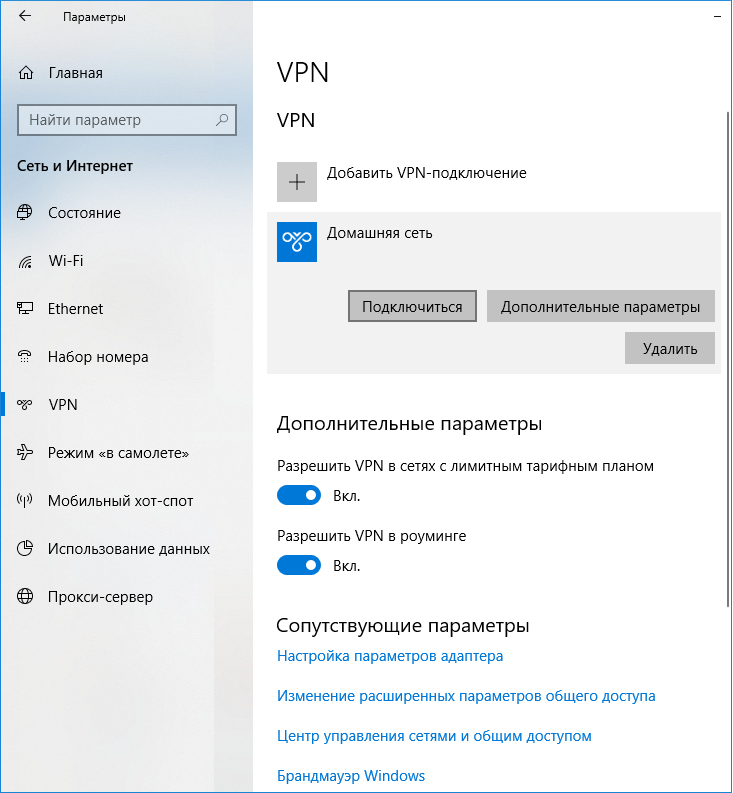Image resolution: width=733 pixels, height=793 pixels.
Task: Open the Использование данных section
Action: point(128,549)
